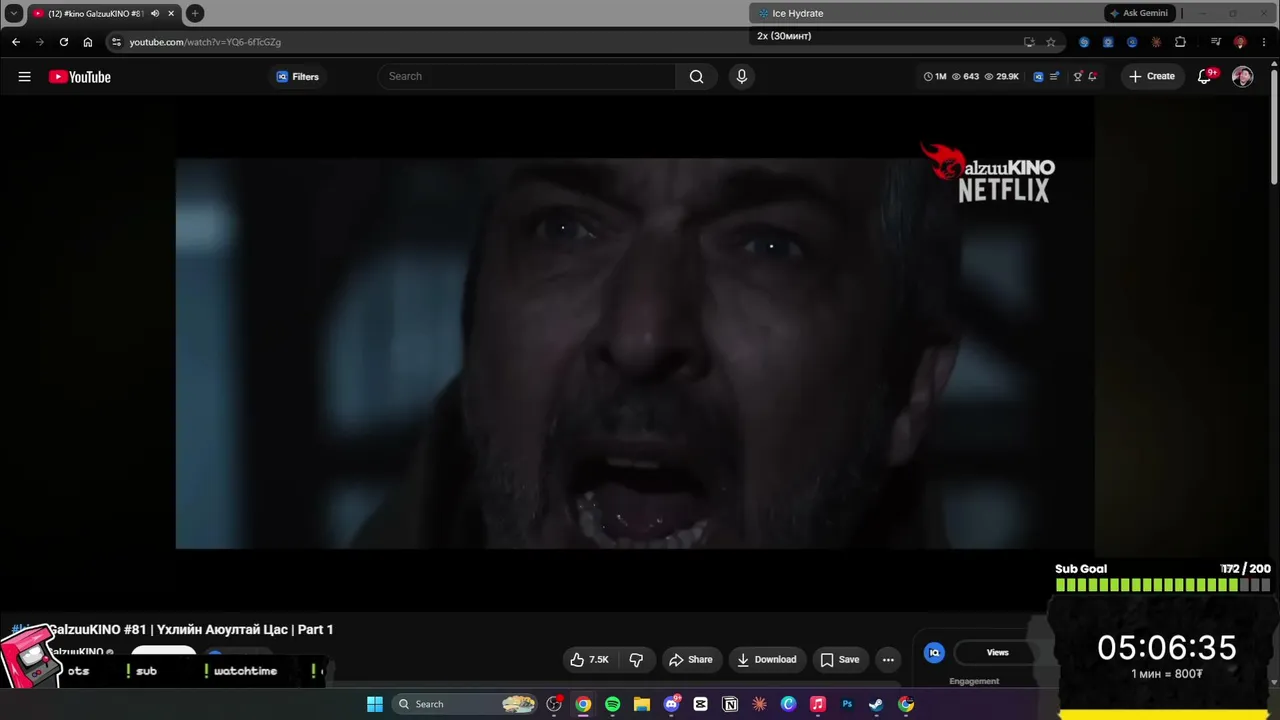Open the Chrome profile avatar
This screenshot has width=1280, height=720.
click(x=1240, y=42)
